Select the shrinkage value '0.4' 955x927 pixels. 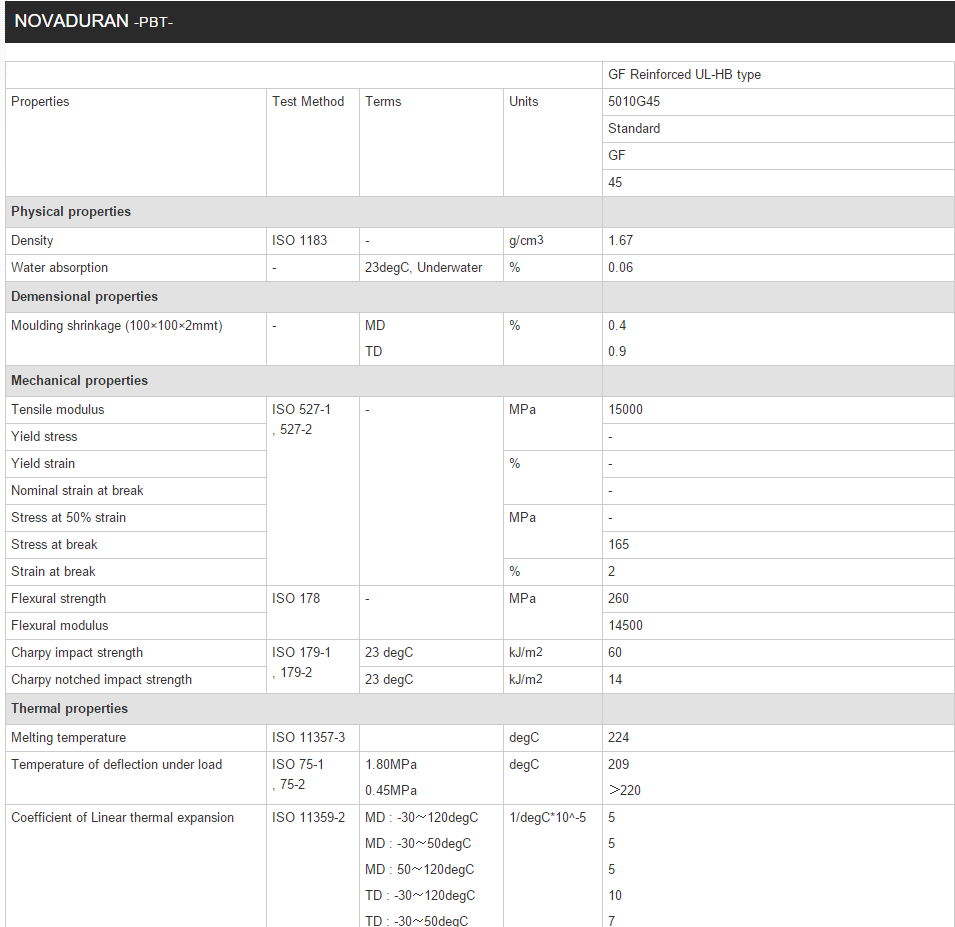[617, 325]
